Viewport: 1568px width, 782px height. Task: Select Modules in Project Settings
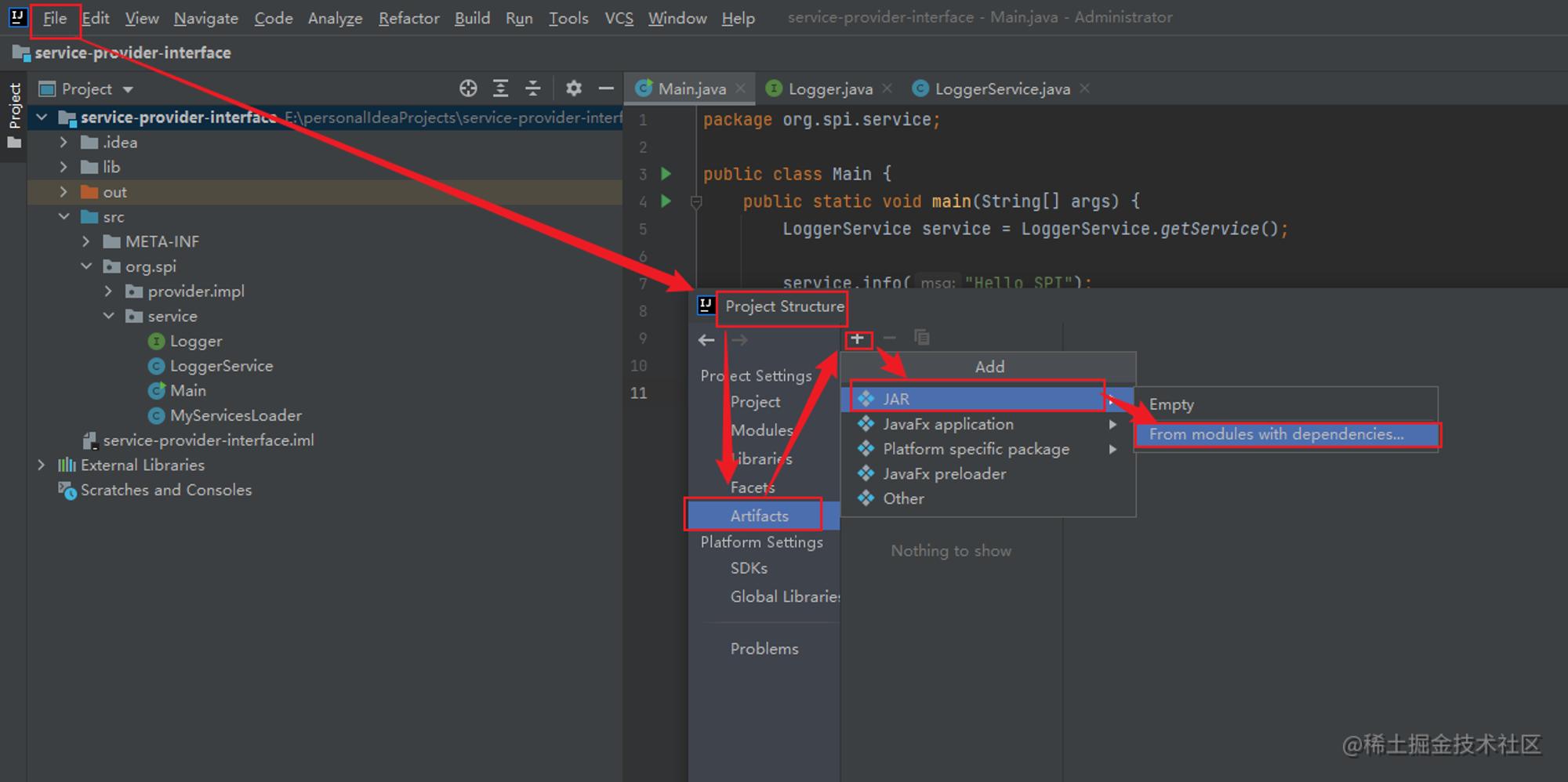(x=762, y=430)
